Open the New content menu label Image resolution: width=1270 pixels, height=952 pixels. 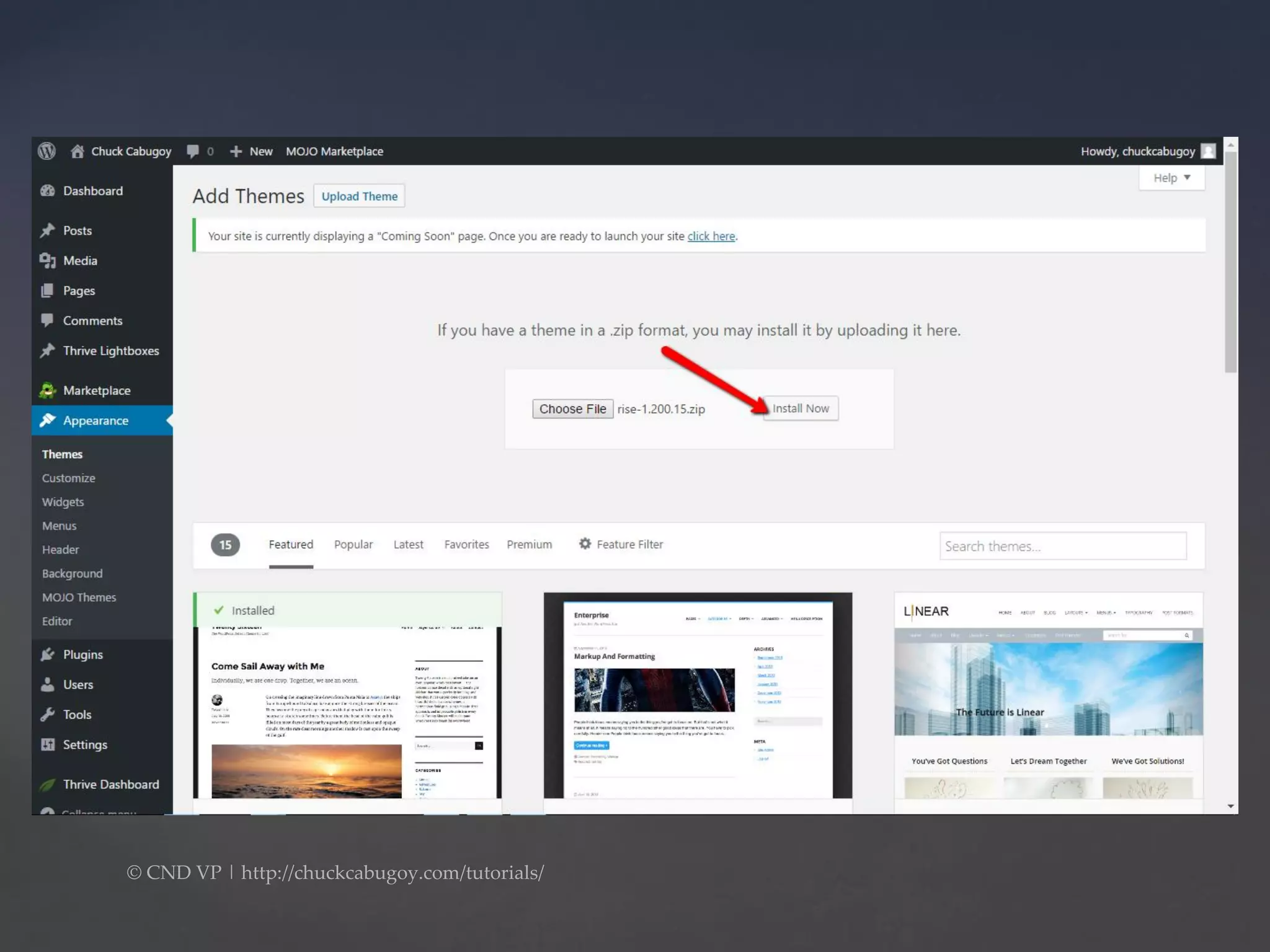pos(261,151)
